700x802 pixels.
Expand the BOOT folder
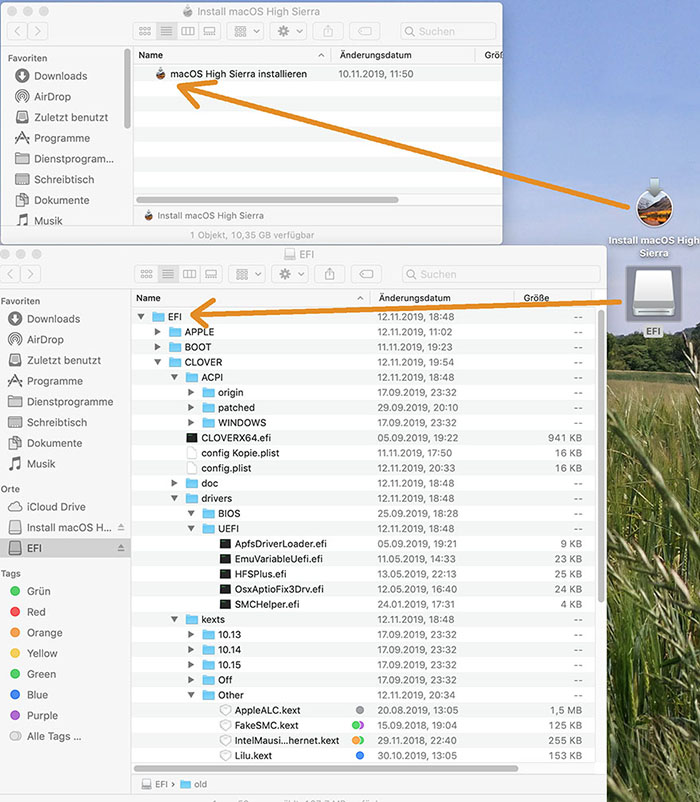pos(158,347)
